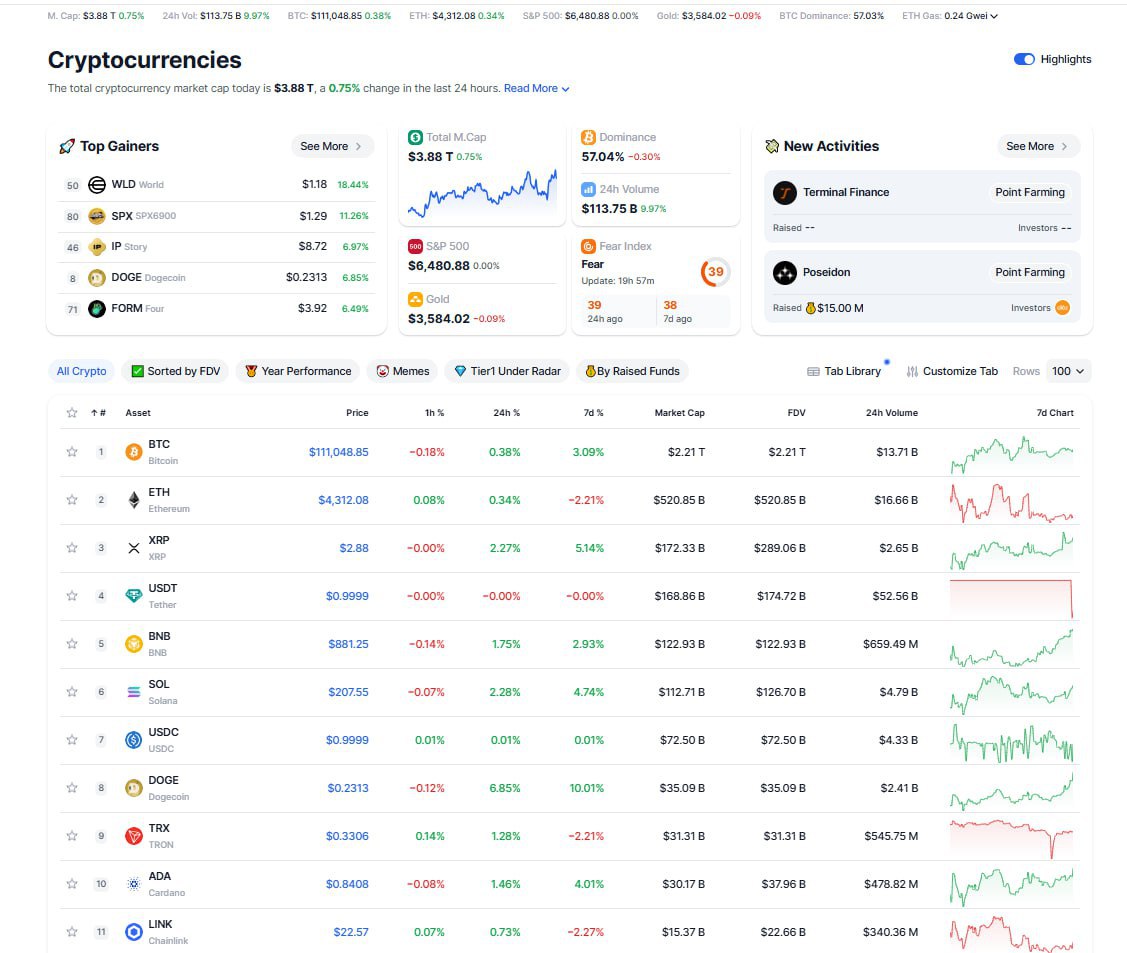Star XRP row as favorite
This screenshot has height=953, width=1127.
[72, 548]
